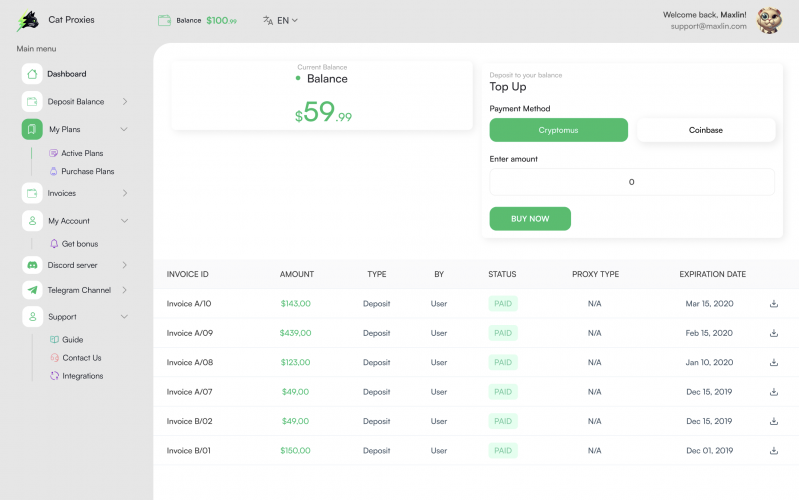The width and height of the screenshot is (799, 500).
Task: Select Coinbase payment method
Action: click(706, 130)
